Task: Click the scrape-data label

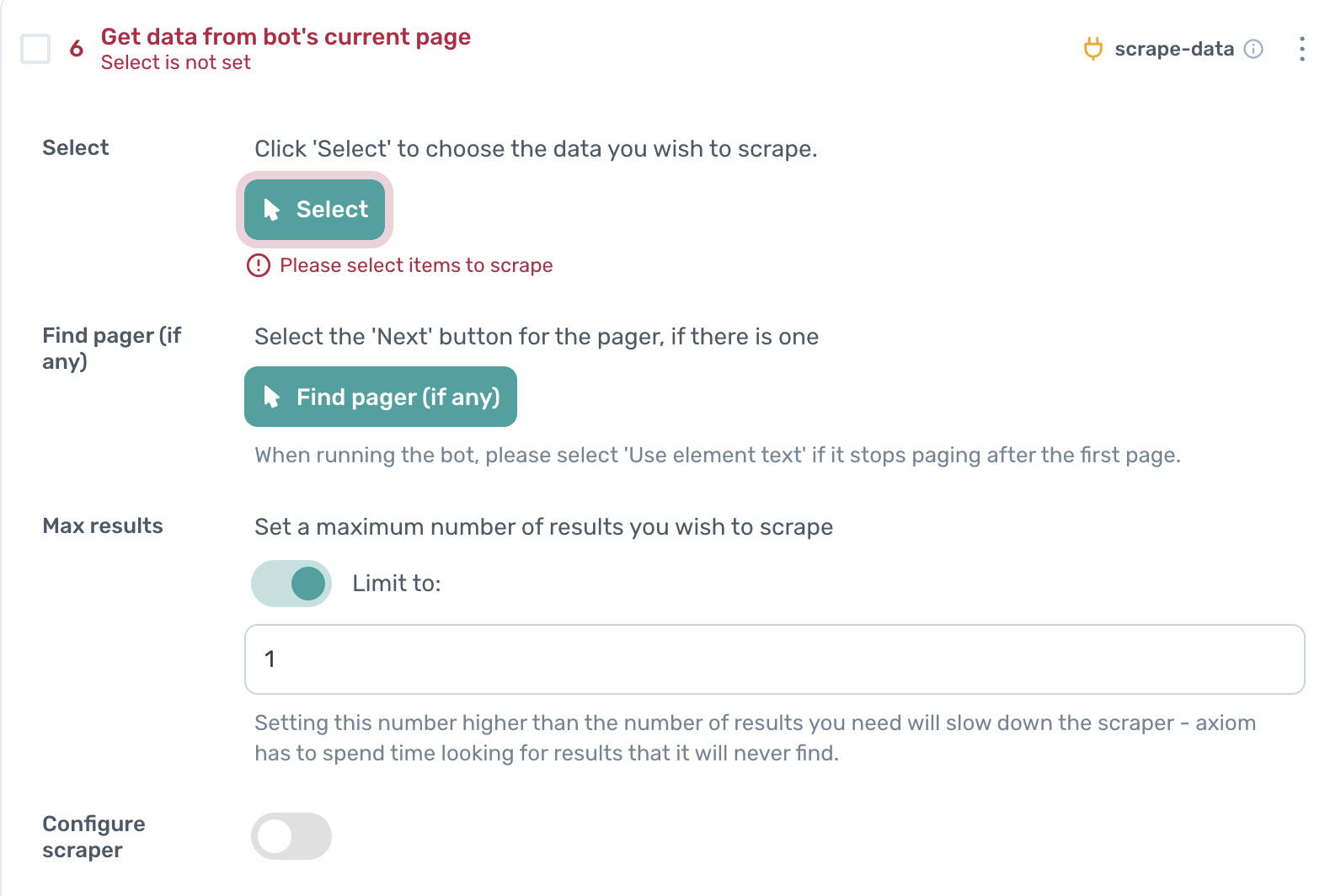Action: (1173, 49)
